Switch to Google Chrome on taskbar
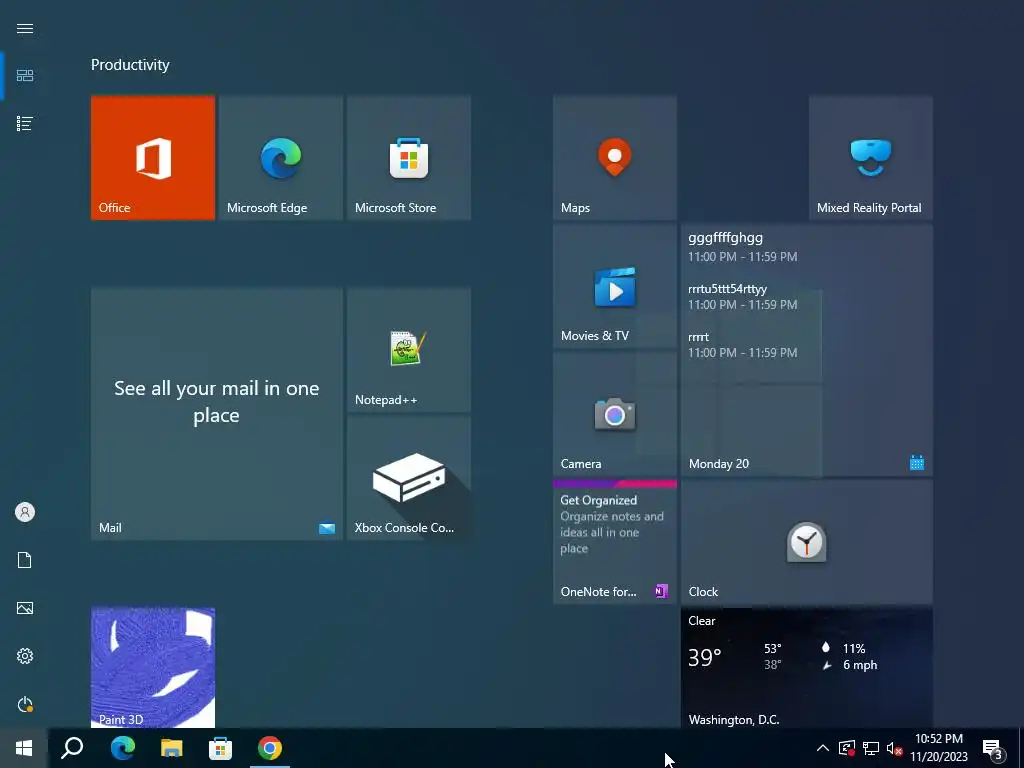1024x768 pixels. point(270,748)
